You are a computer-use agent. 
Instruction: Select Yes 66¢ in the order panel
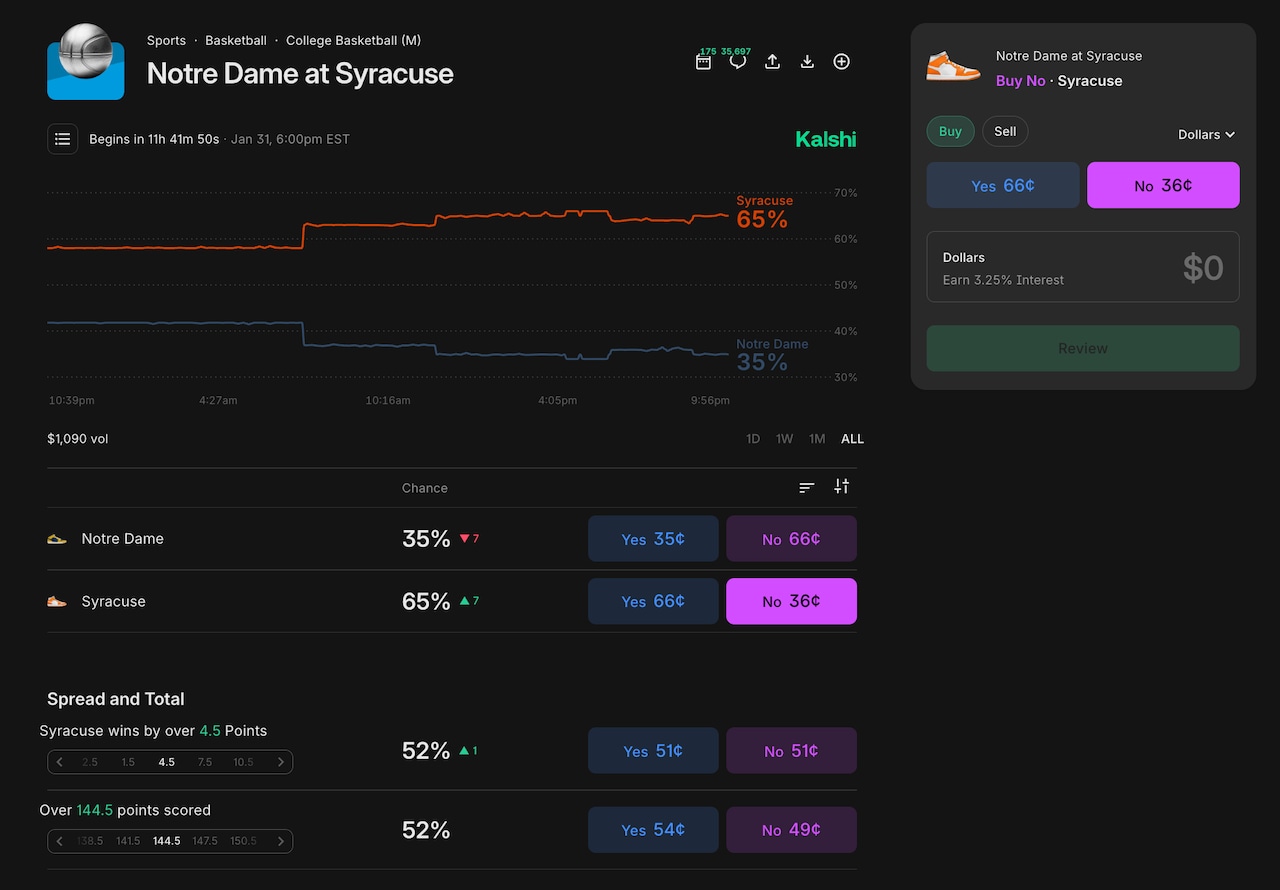coord(1003,186)
